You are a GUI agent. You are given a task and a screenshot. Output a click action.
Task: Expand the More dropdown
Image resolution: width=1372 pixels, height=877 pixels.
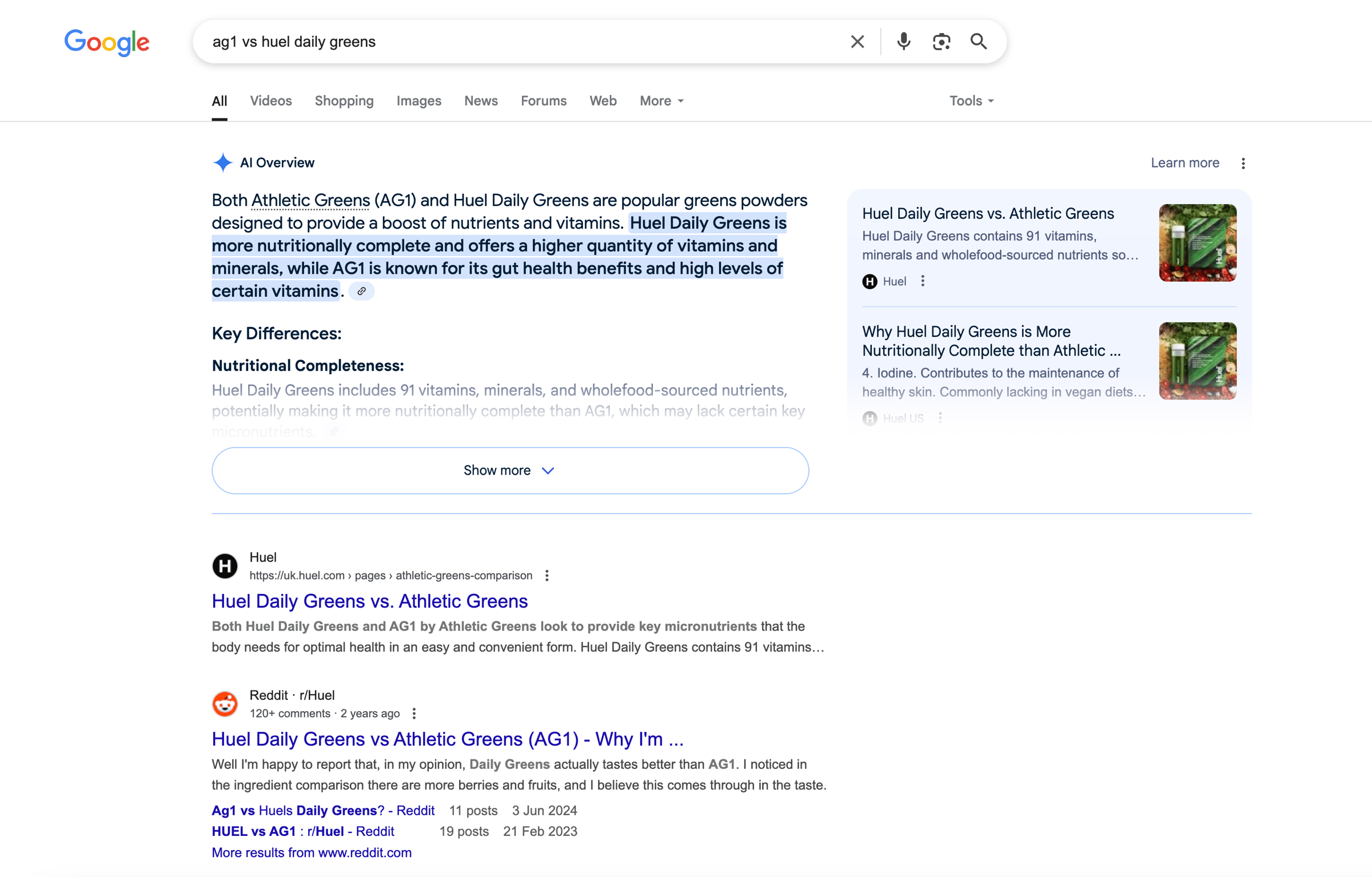661,101
